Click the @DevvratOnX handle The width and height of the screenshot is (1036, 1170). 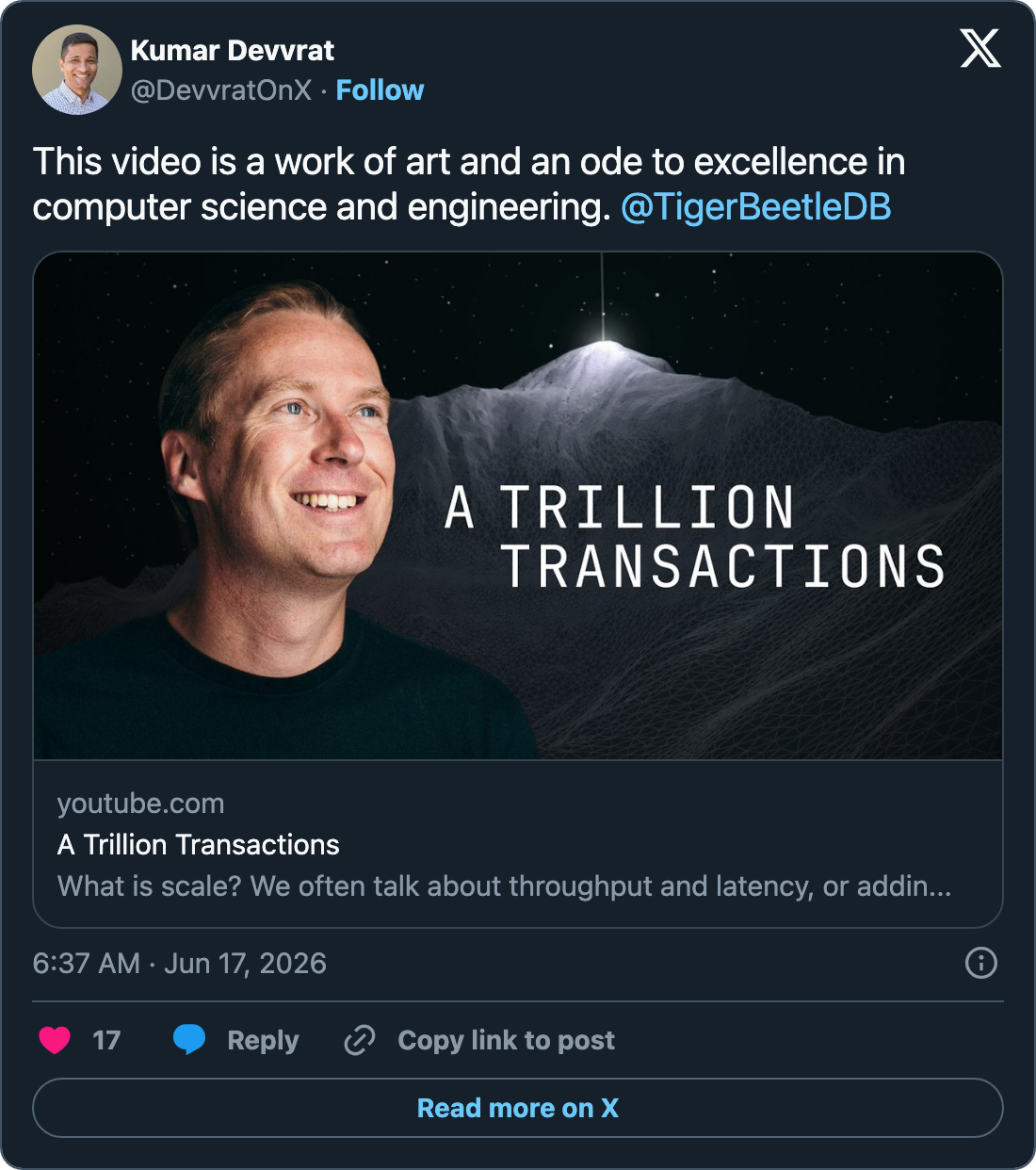tap(221, 90)
